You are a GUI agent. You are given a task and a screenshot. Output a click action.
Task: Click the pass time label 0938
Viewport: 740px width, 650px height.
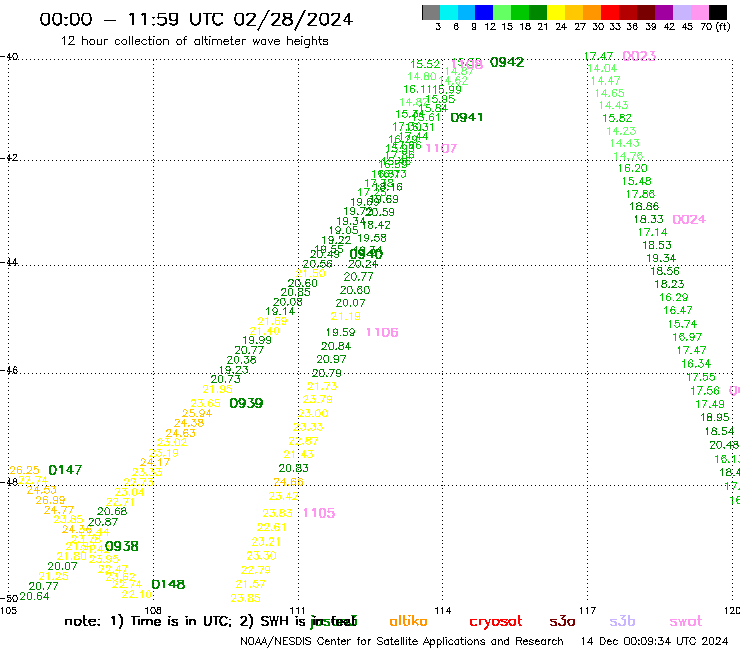coord(122,546)
